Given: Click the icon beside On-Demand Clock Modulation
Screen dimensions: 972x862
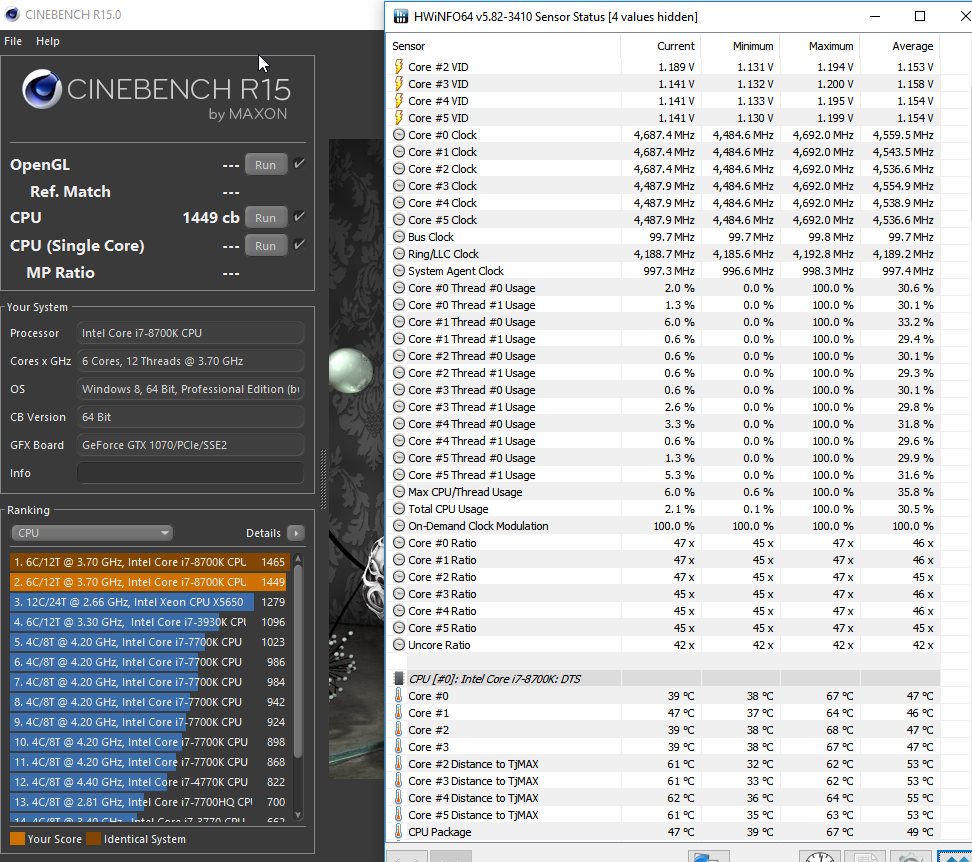Looking at the screenshot, I should [x=399, y=526].
